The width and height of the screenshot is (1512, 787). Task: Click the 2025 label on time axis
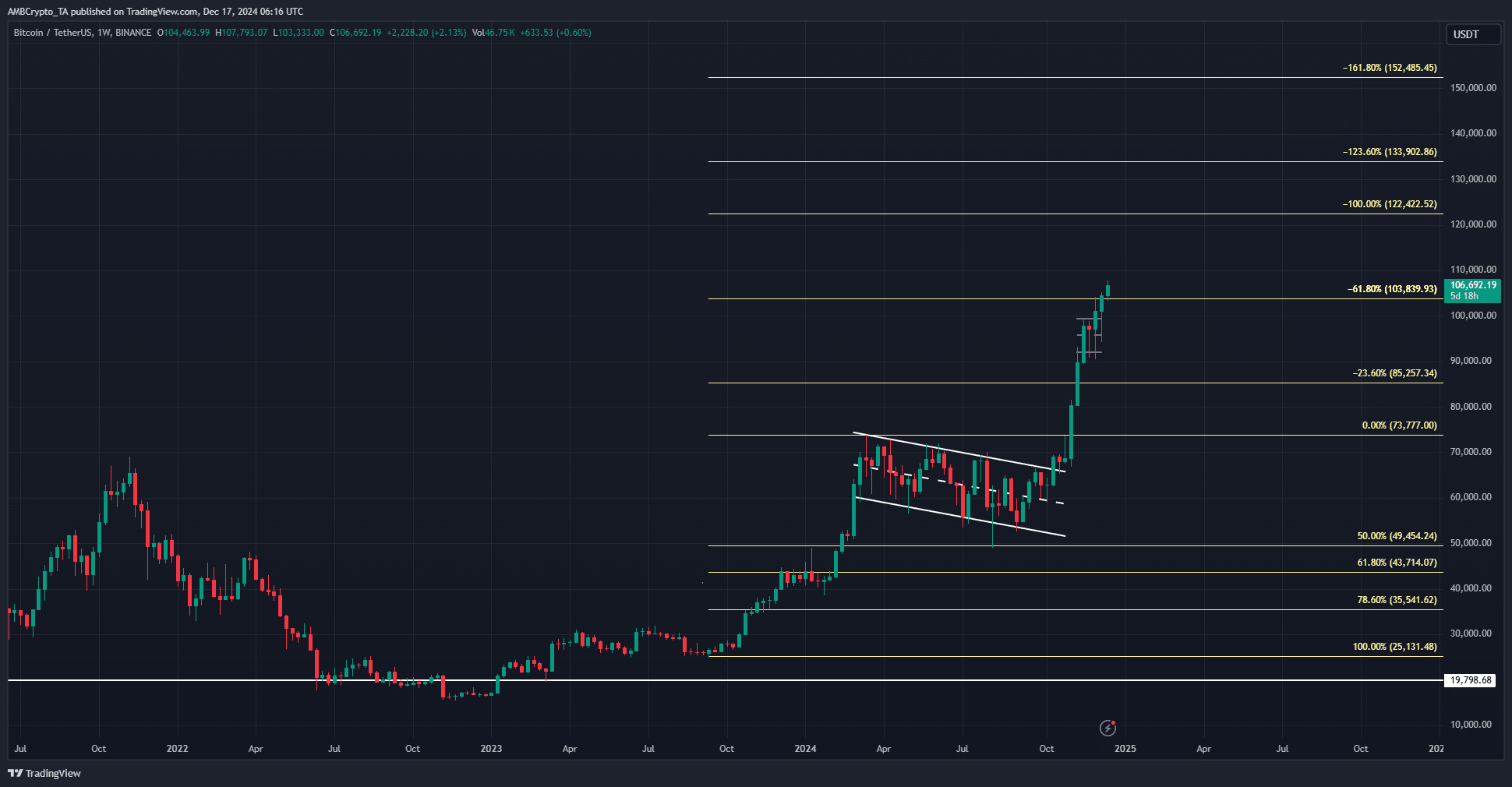pos(1125,749)
